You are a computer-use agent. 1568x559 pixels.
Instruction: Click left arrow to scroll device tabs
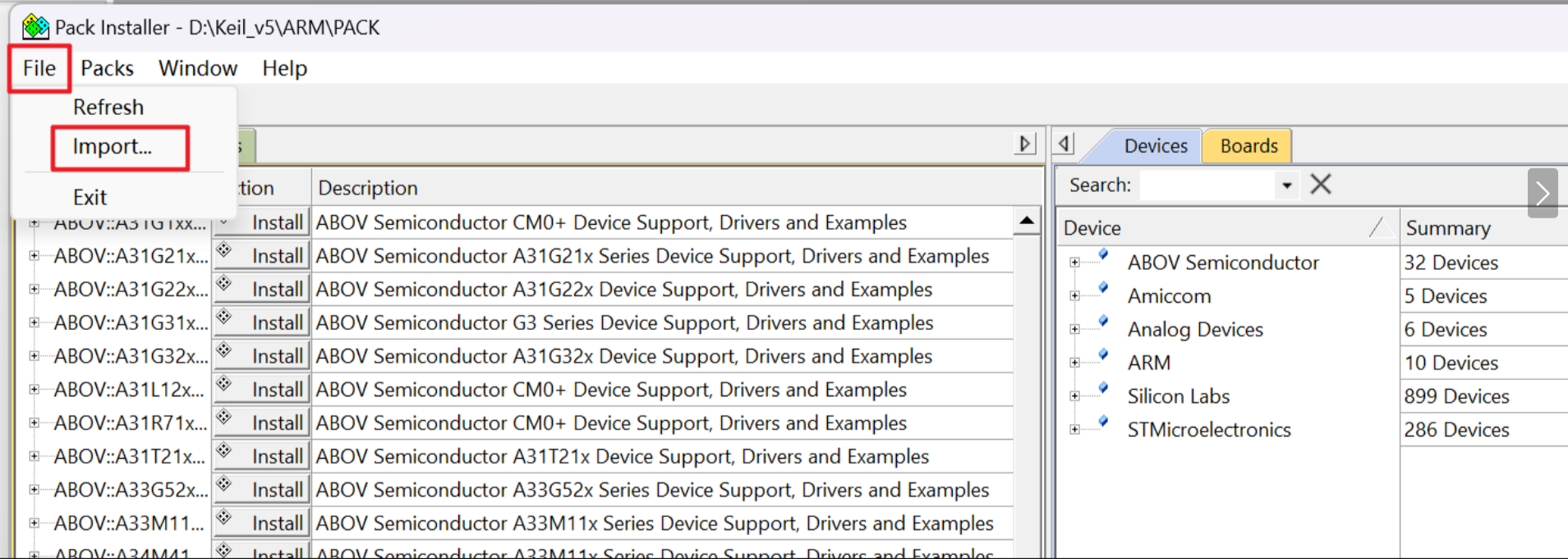pyautogui.click(x=1064, y=144)
